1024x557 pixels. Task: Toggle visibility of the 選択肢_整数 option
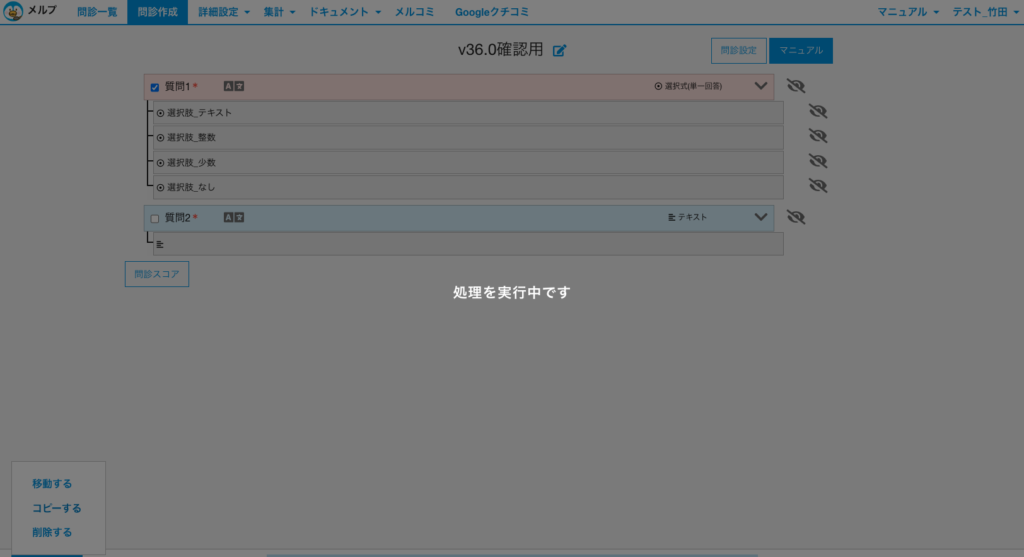point(817,136)
